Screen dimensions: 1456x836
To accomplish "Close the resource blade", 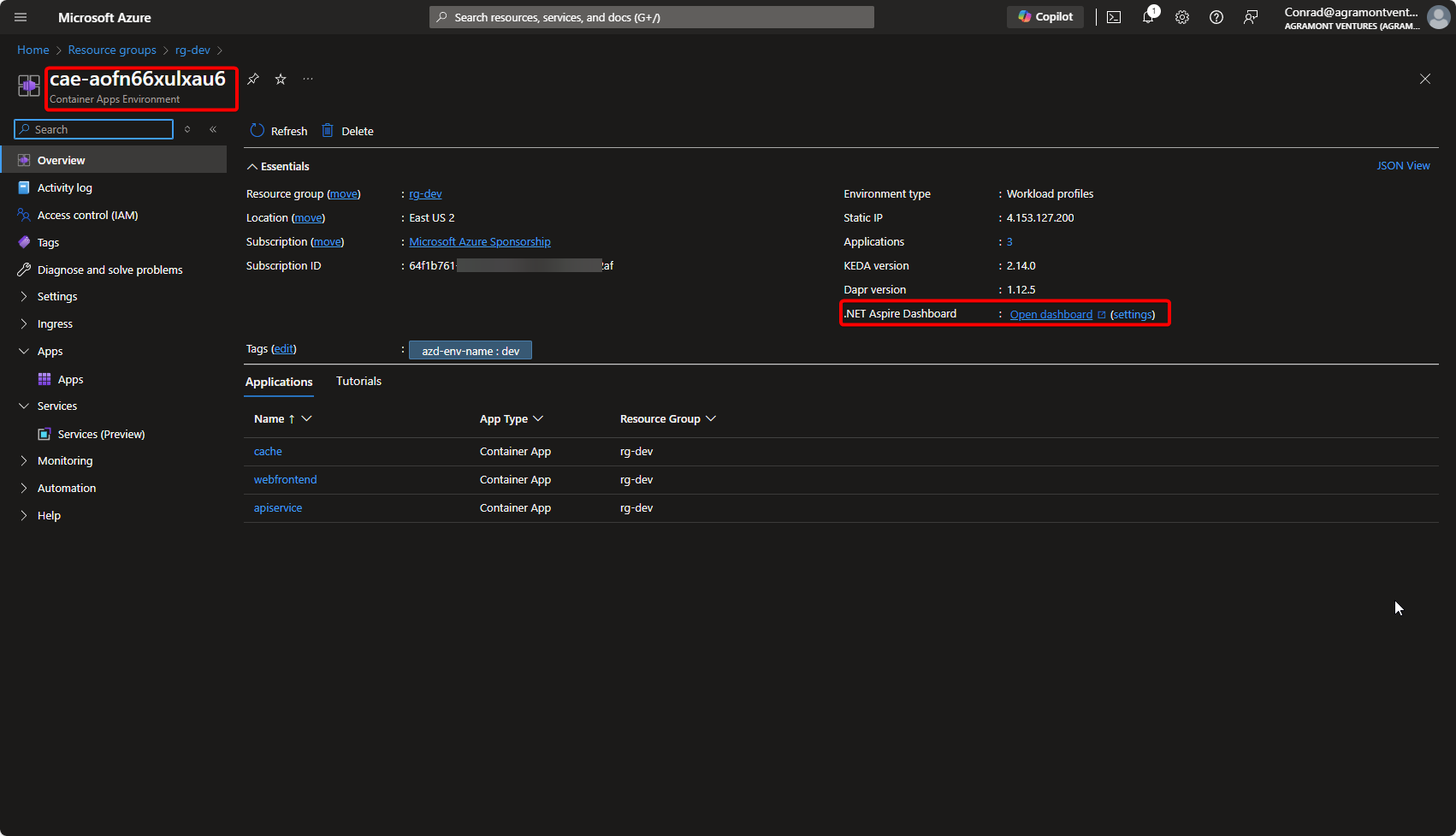I will 1425,79.
